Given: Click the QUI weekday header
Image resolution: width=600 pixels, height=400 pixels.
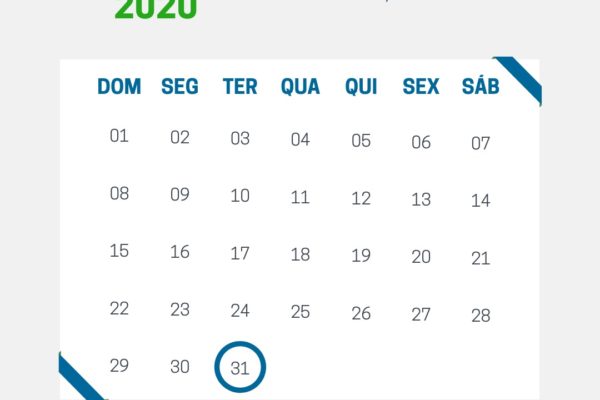Looking at the screenshot, I should 361,86.
